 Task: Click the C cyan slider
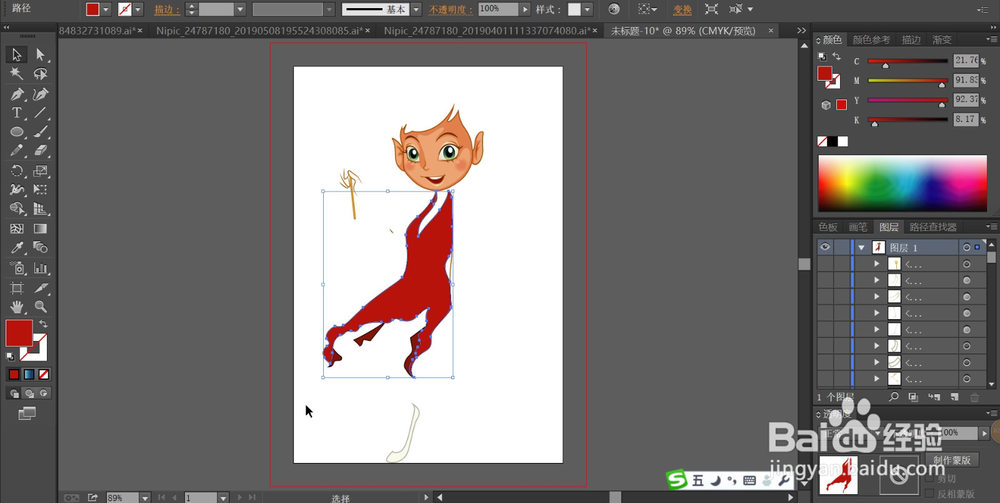click(x=908, y=61)
